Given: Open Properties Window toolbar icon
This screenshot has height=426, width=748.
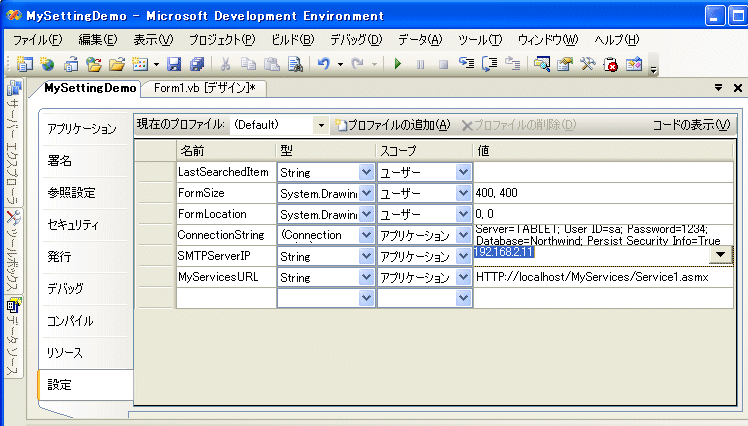Looking at the screenshot, I should 564,64.
